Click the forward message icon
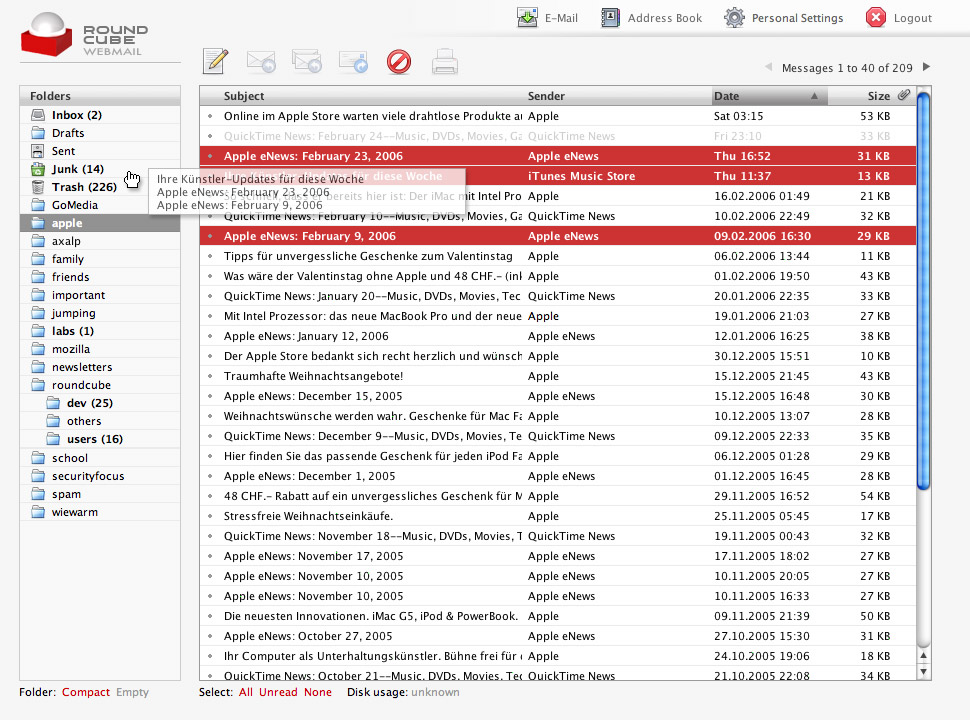Image resolution: width=970 pixels, height=720 pixels. click(x=353, y=62)
